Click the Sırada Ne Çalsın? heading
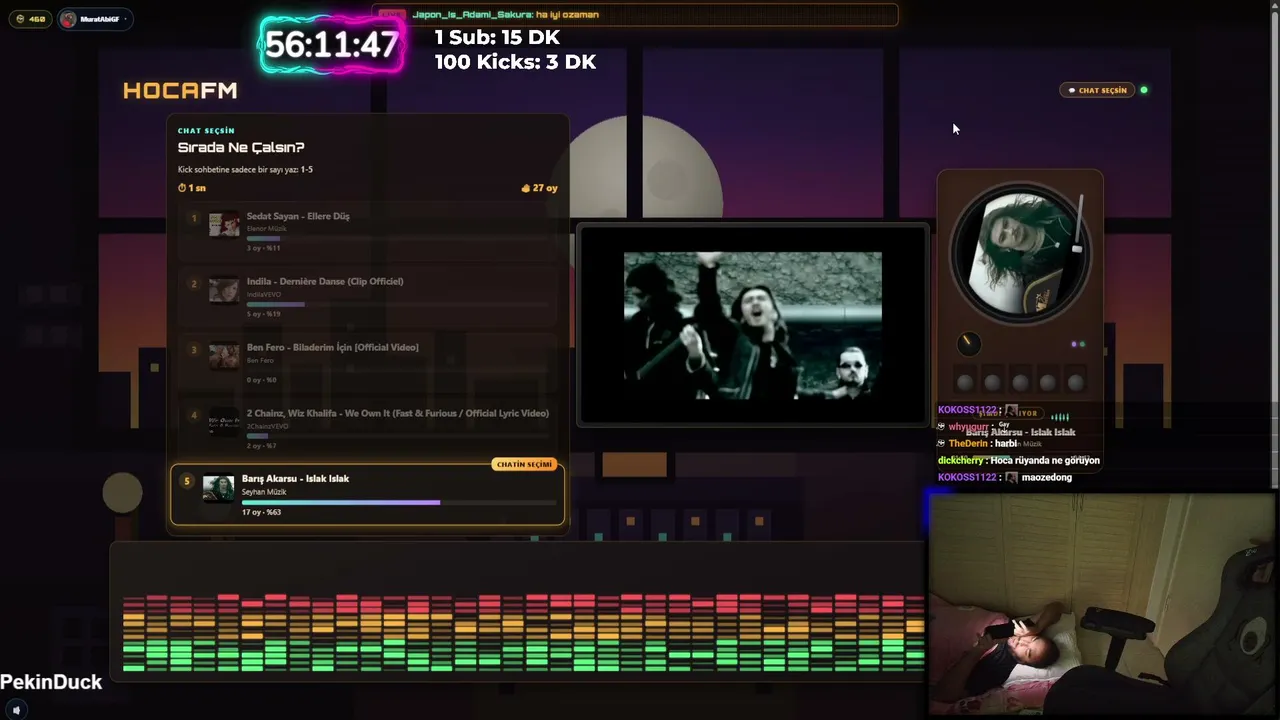 [x=241, y=148]
